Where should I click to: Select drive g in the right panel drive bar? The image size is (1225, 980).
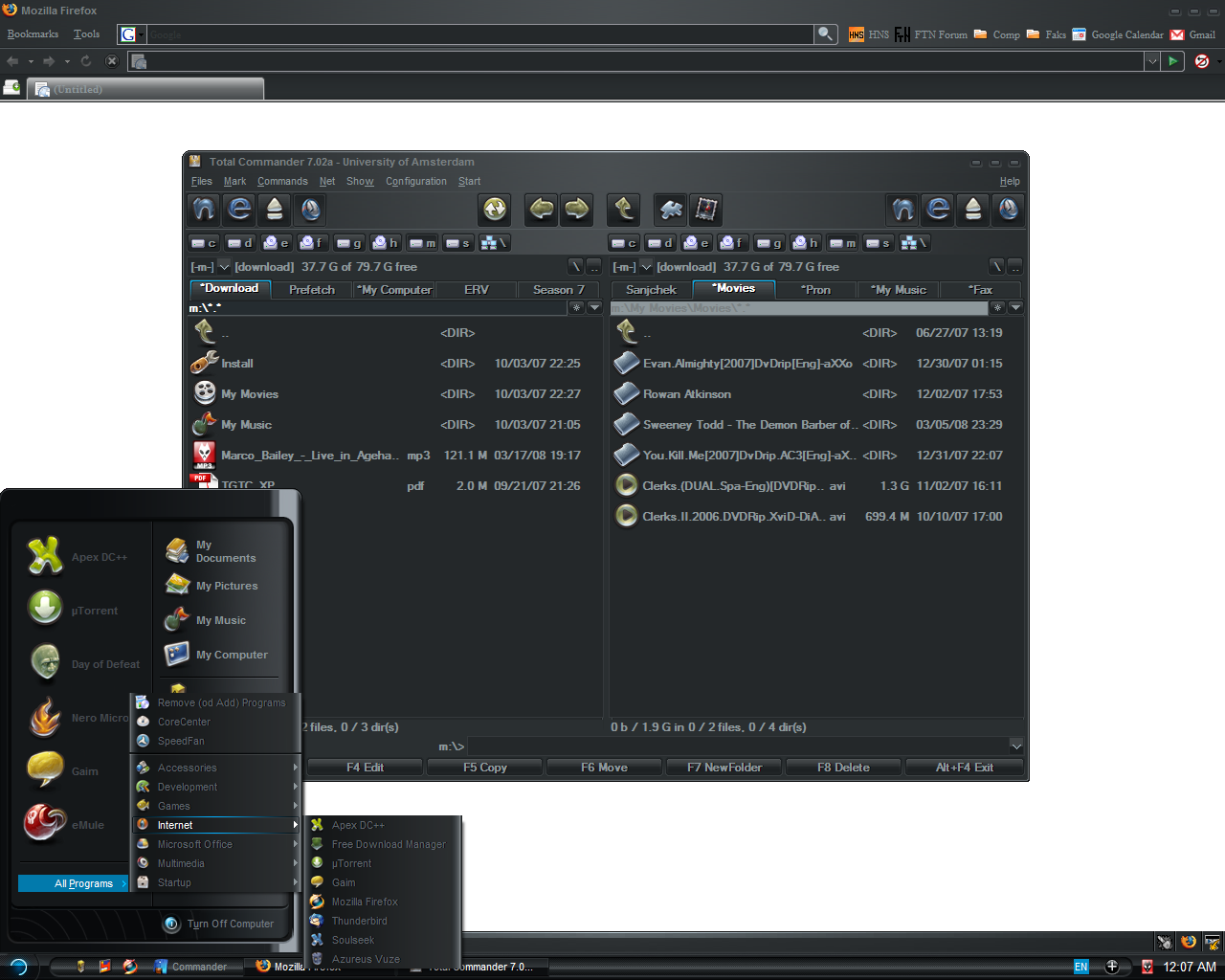click(x=769, y=243)
